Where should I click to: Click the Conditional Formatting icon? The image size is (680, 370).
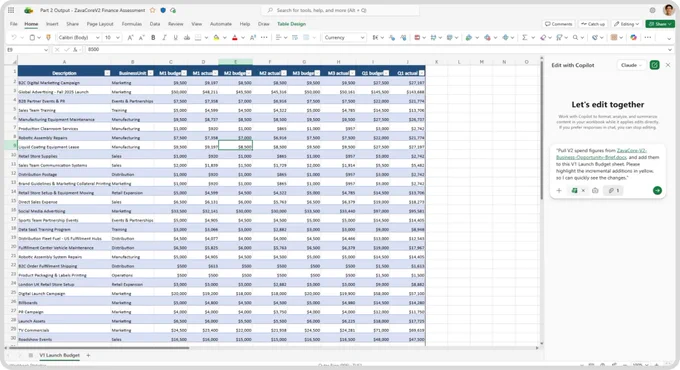tap(417, 38)
